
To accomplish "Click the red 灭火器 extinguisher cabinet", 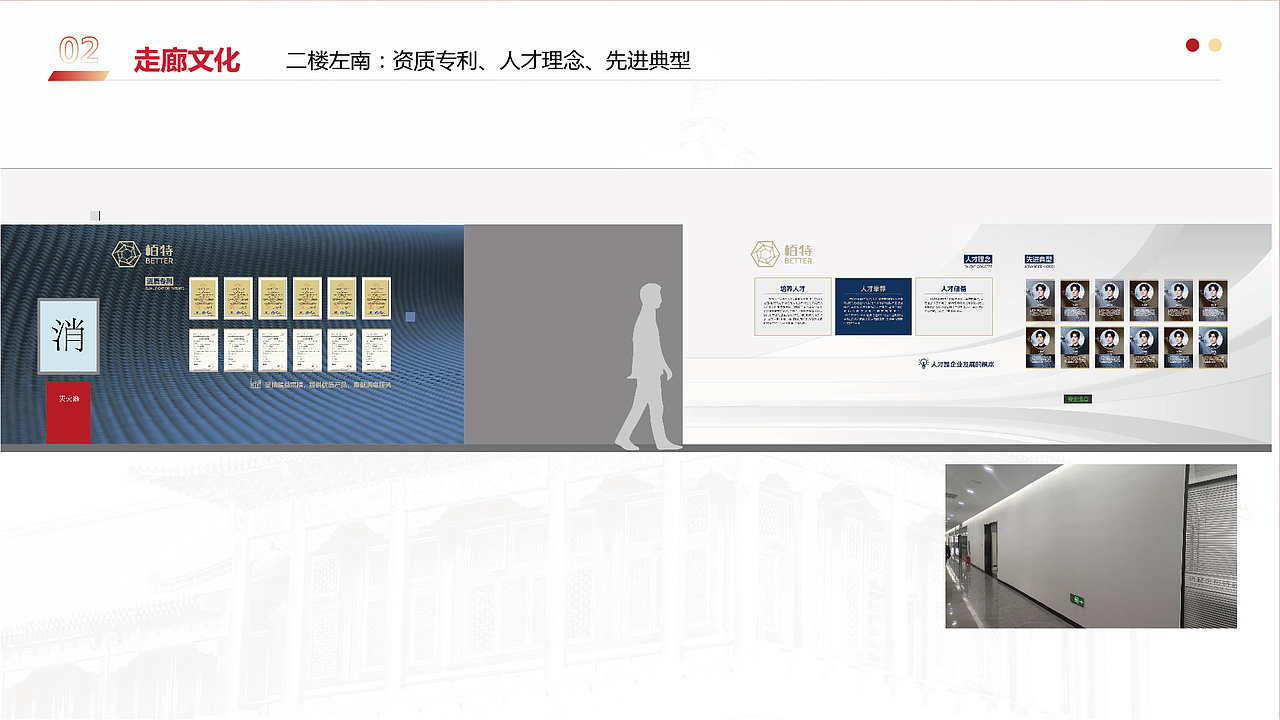I will (x=66, y=410).
